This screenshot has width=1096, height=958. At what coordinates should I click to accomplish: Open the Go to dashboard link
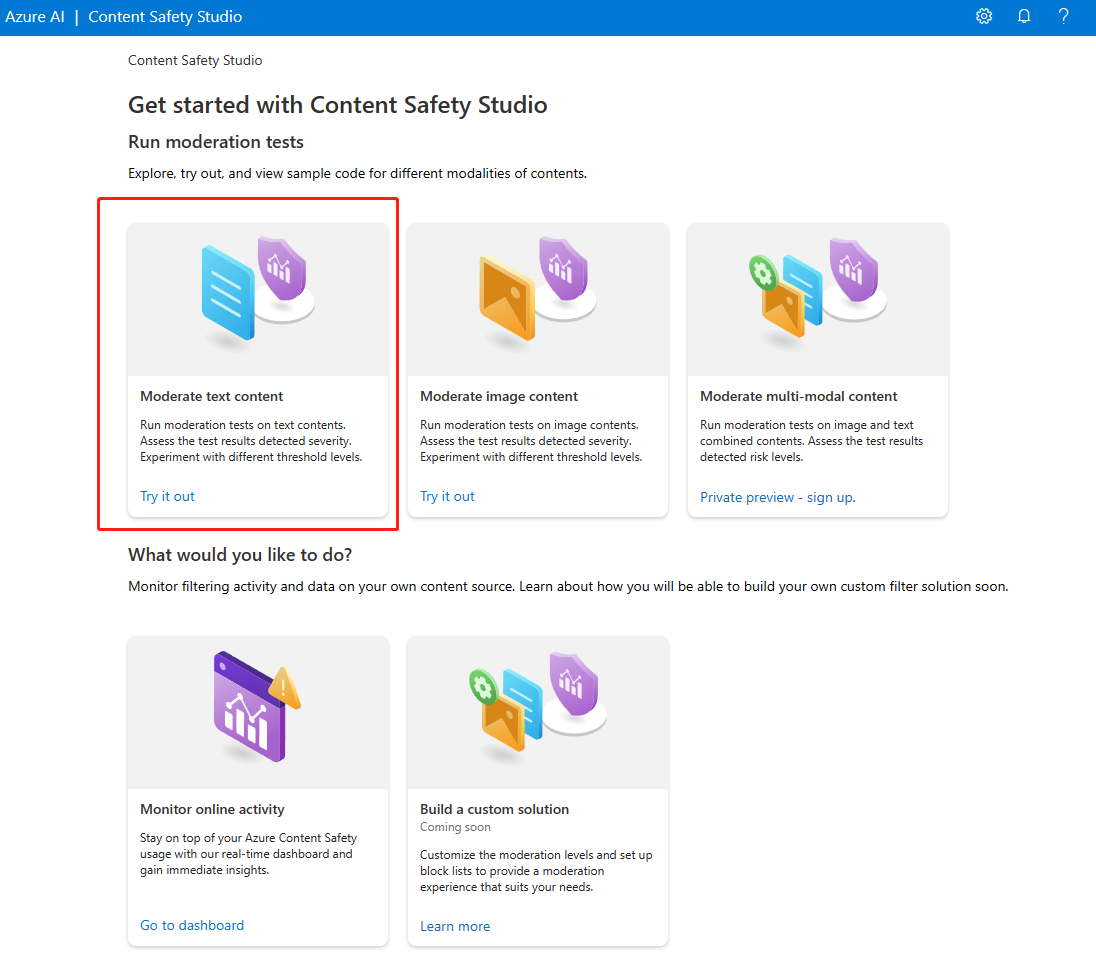tap(192, 925)
